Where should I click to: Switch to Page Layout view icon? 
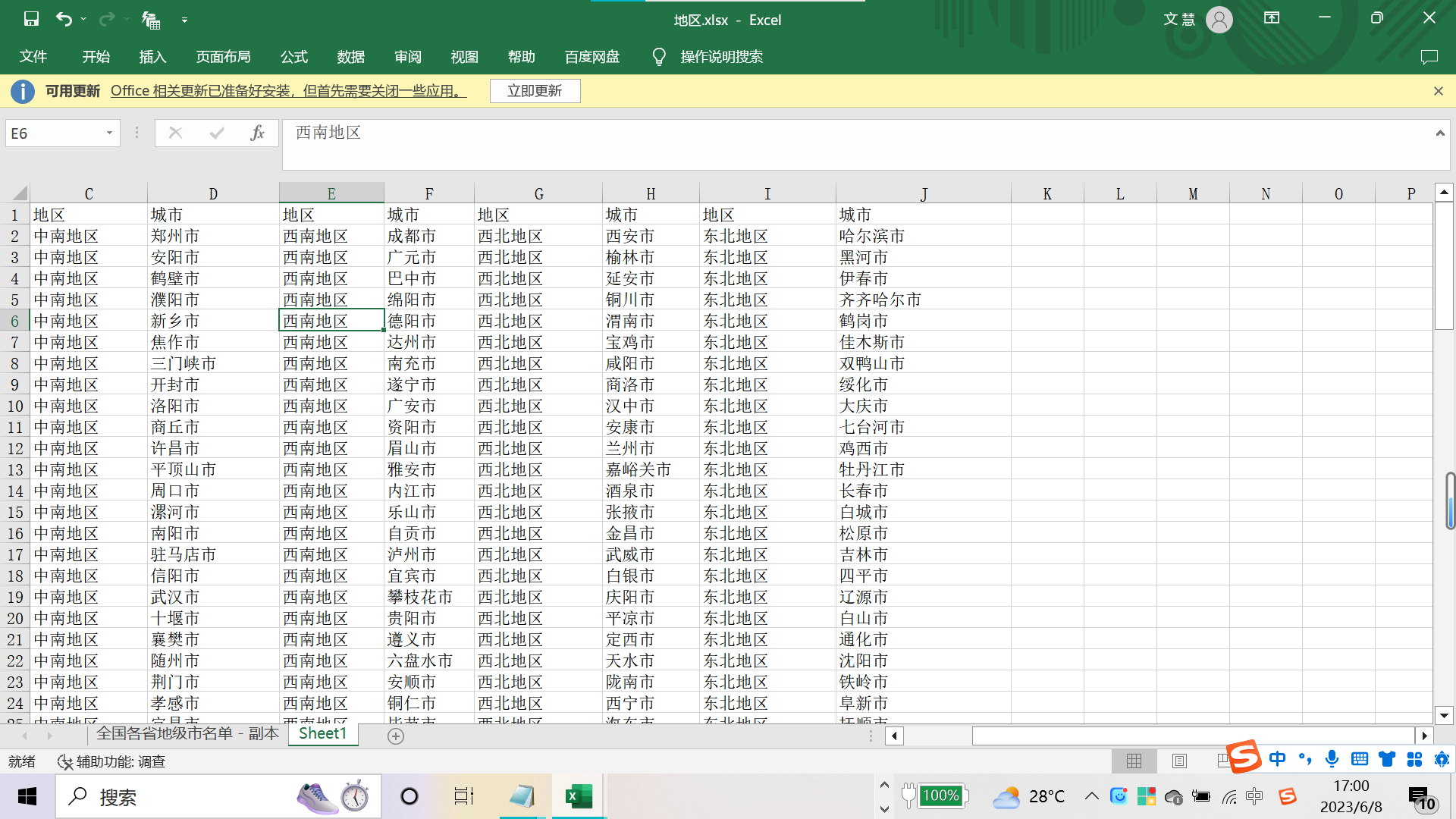coord(1179,761)
